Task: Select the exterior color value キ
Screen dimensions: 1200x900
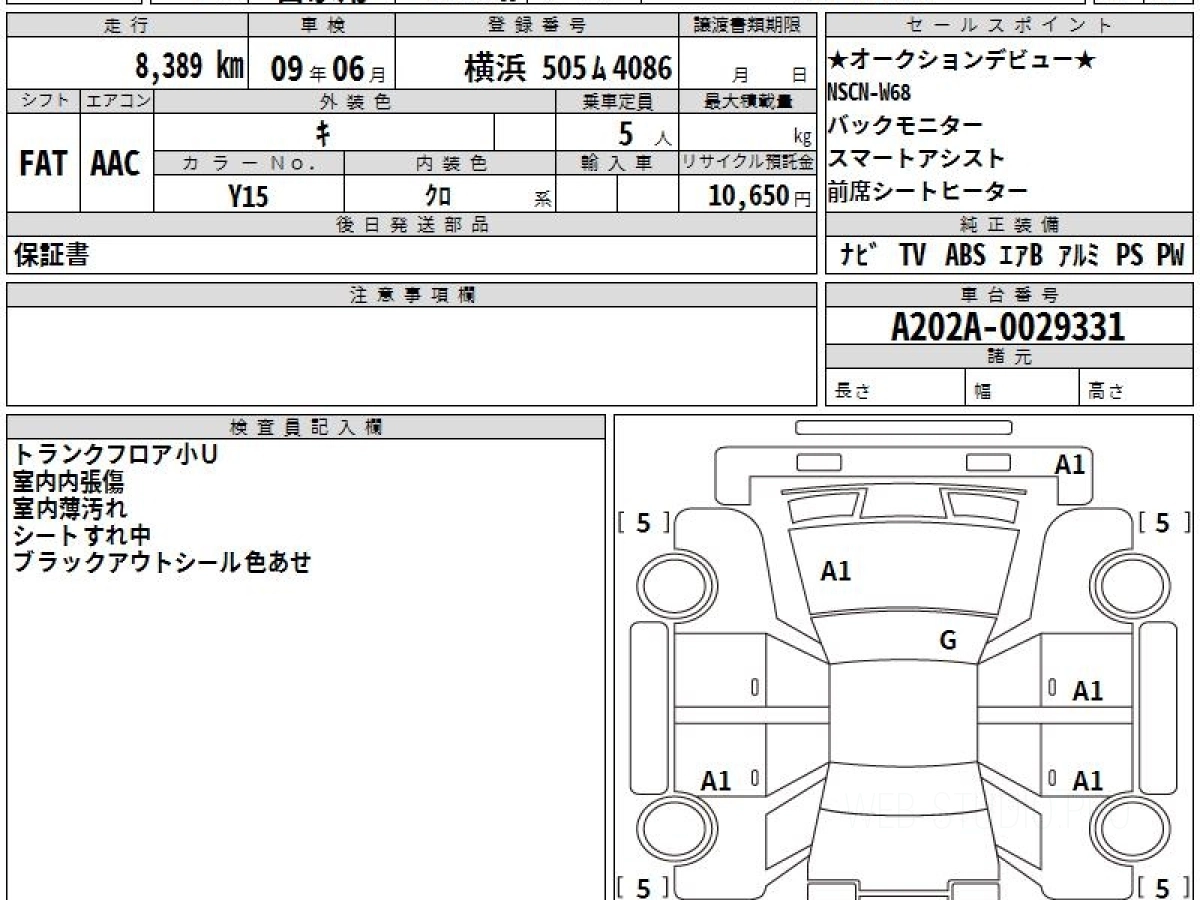Action: click(x=323, y=132)
